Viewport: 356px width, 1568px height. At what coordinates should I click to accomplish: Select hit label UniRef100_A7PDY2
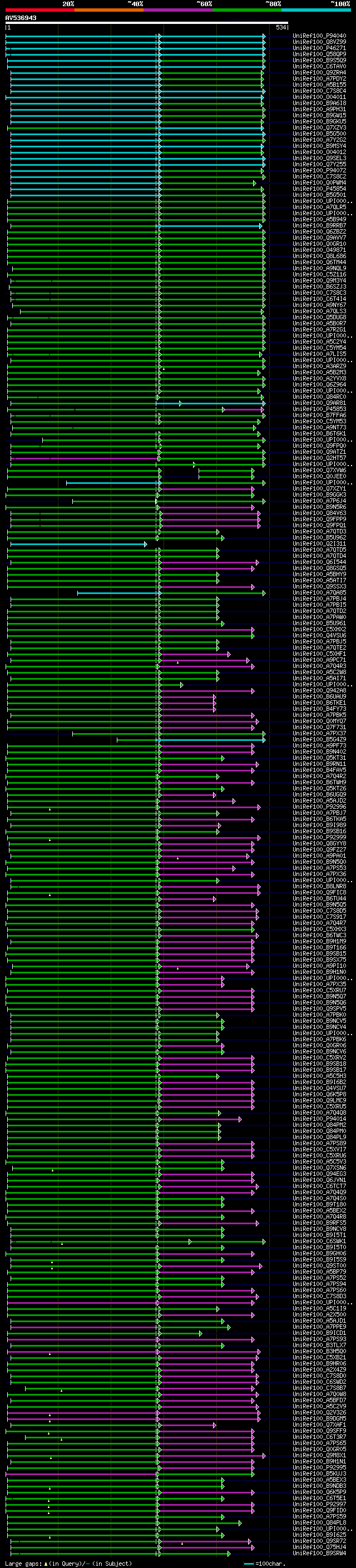coord(319,78)
